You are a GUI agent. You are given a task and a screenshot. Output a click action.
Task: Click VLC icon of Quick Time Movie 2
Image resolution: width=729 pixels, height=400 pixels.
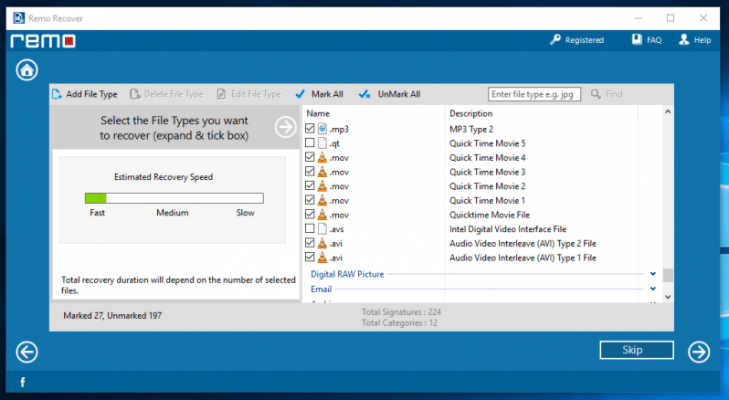pyautogui.click(x=322, y=186)
